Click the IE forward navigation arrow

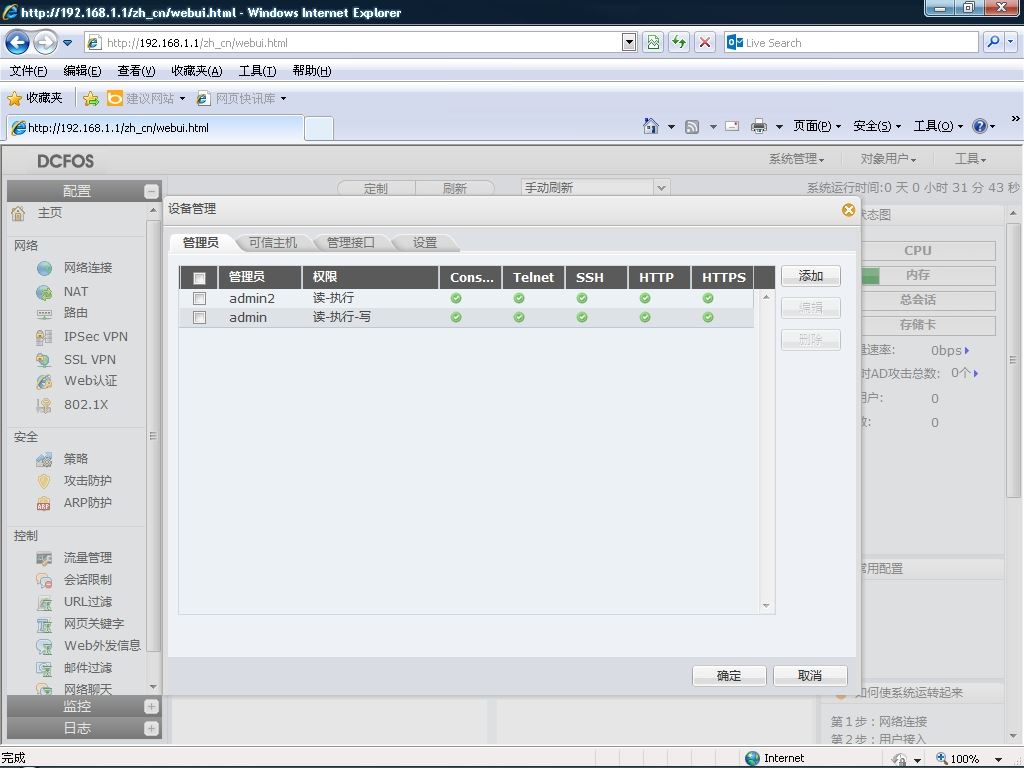[x=45, y=43]
